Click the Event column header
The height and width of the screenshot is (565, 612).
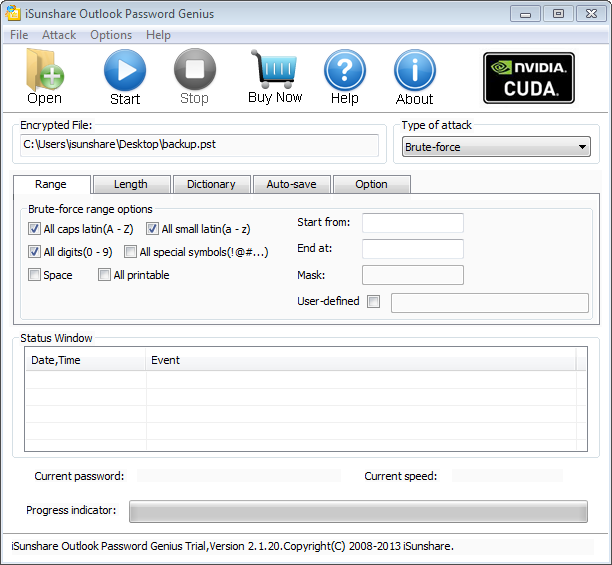coord(361,360)
